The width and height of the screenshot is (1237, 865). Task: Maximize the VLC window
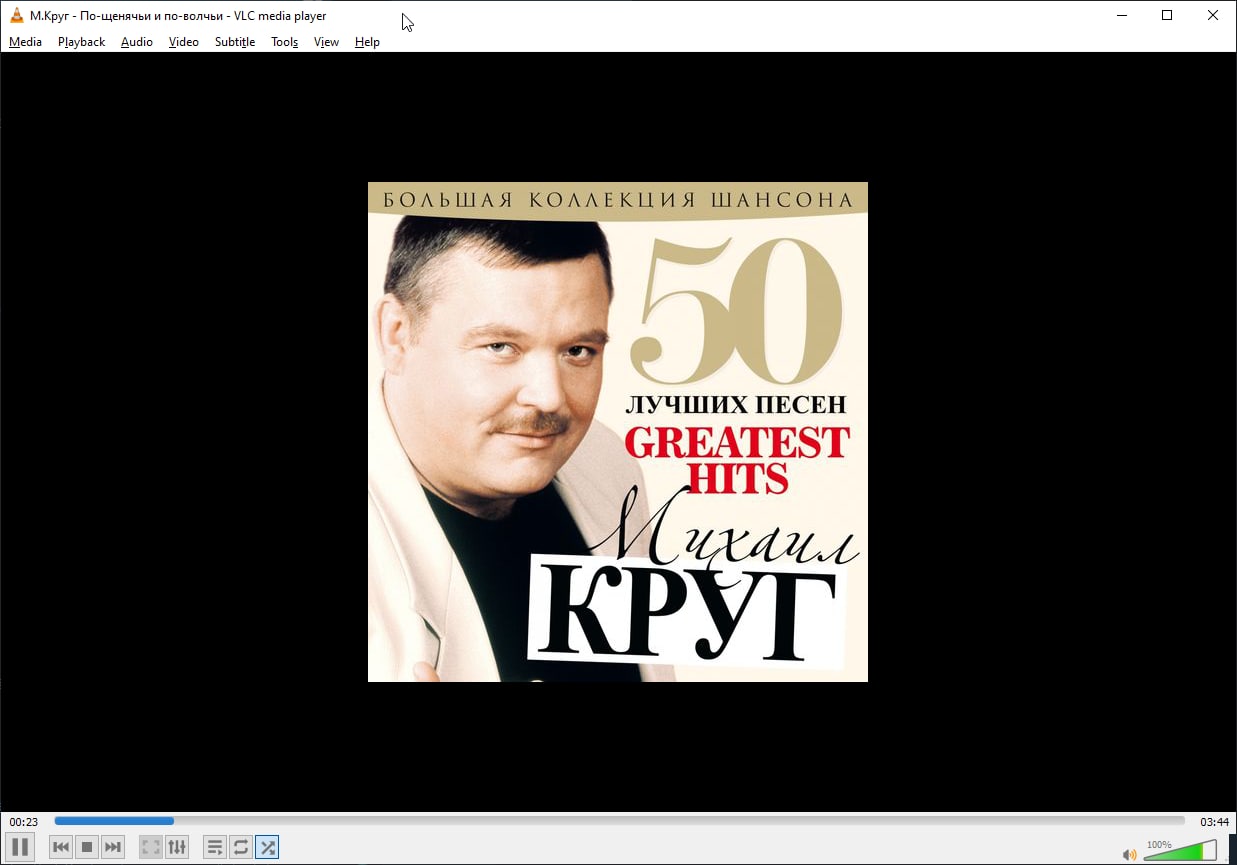tap(1167, 15)
